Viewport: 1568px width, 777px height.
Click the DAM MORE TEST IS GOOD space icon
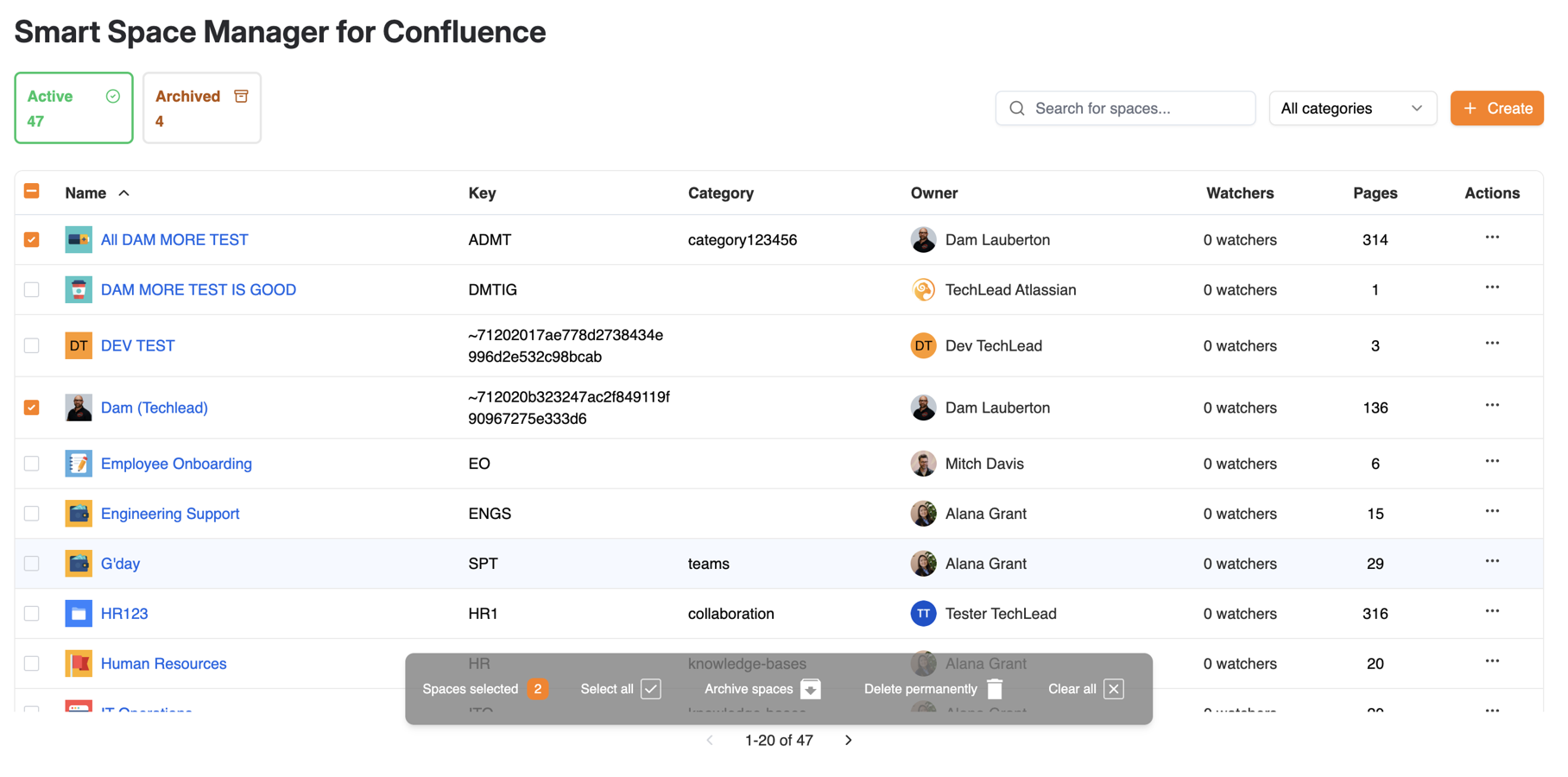pyautogui.click(x=79, y=290)
